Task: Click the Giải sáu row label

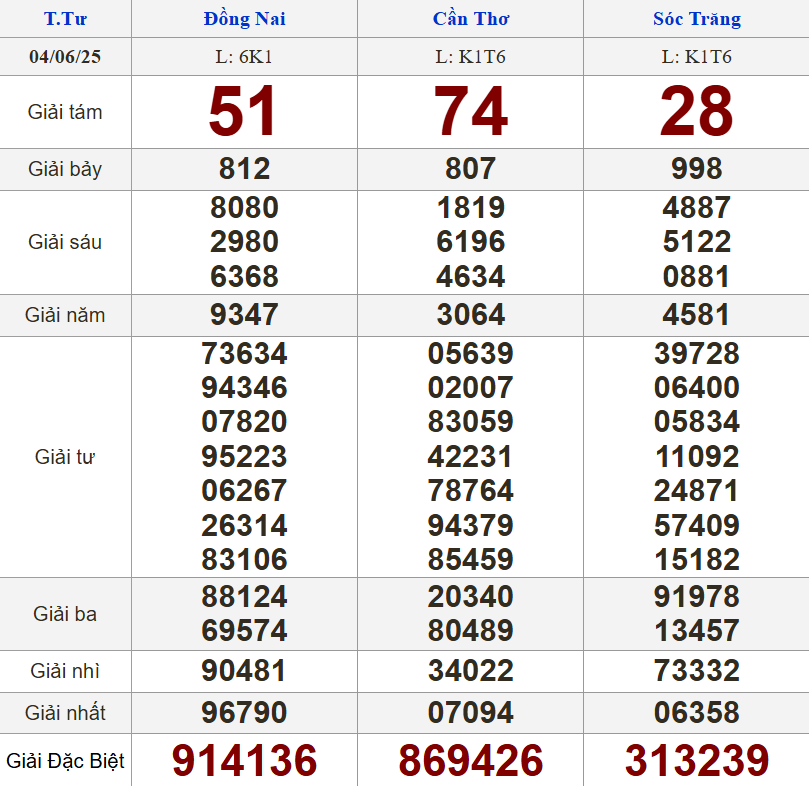Action: tap(65, 242)
